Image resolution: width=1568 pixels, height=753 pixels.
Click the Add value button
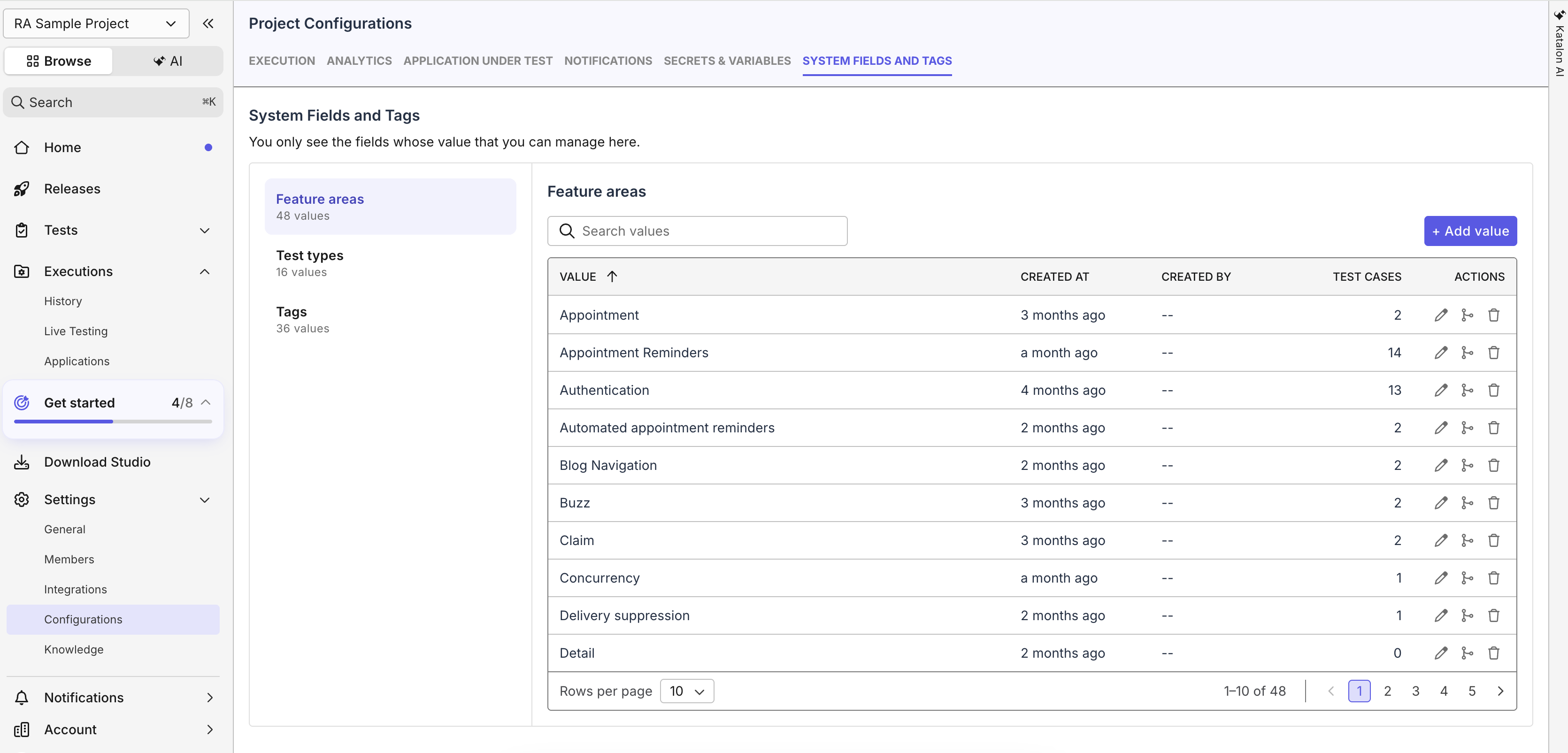click(1470, 231)
